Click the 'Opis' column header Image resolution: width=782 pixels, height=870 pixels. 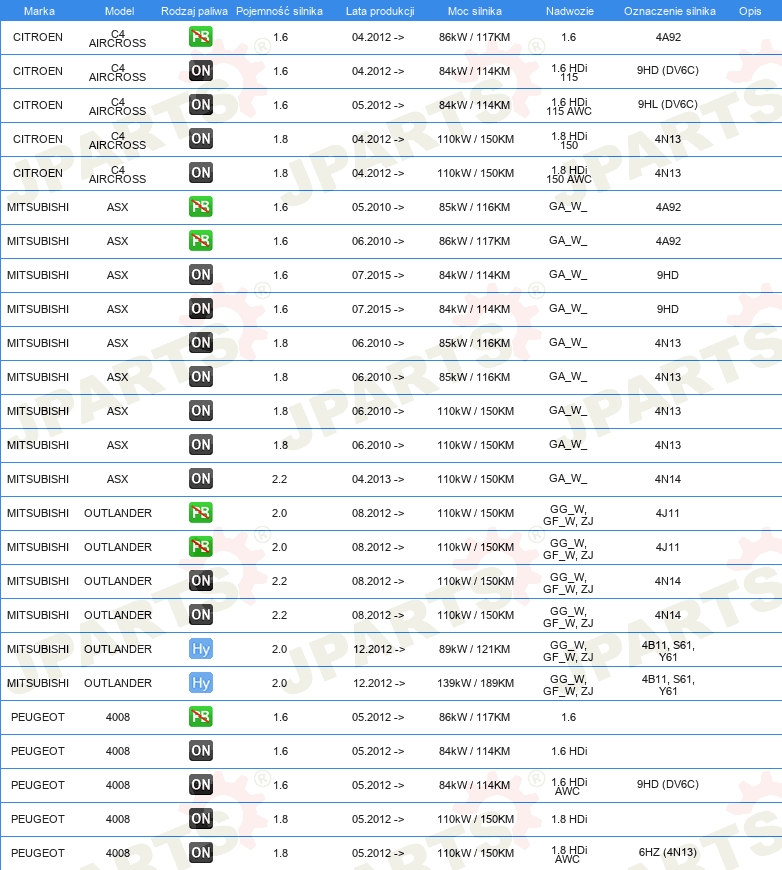[x=750, y=11]
